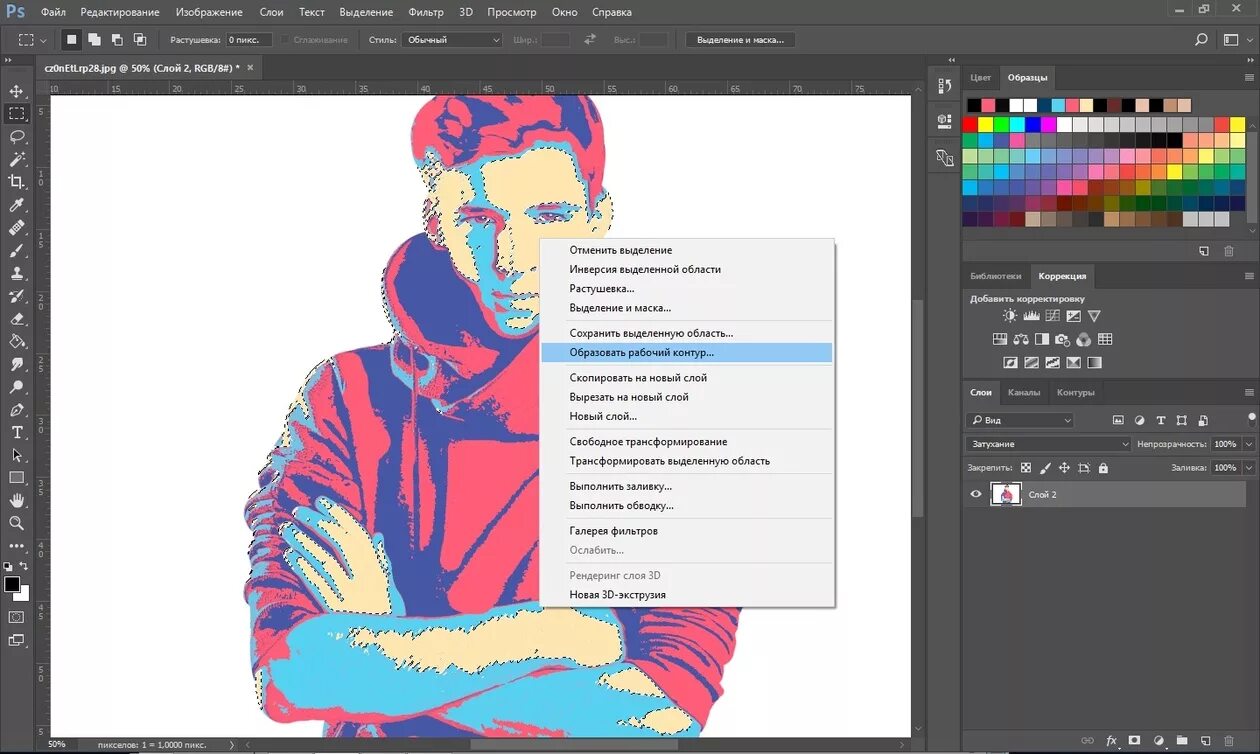
Task: Swap foreground and background colors
Action: coord(23,567)
